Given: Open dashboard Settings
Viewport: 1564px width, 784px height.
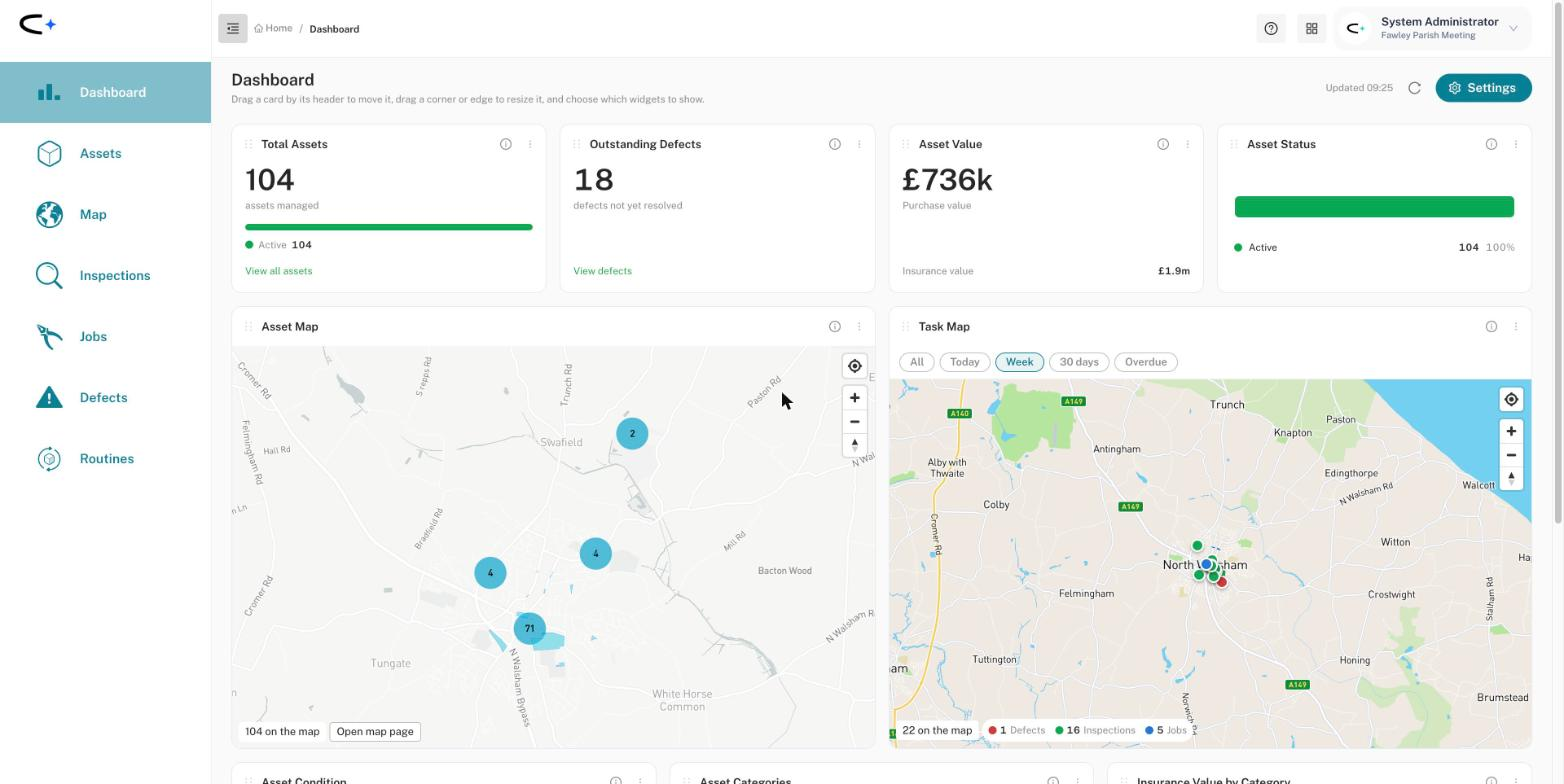Looking at the screenshot, I should tap(1484, 88).
